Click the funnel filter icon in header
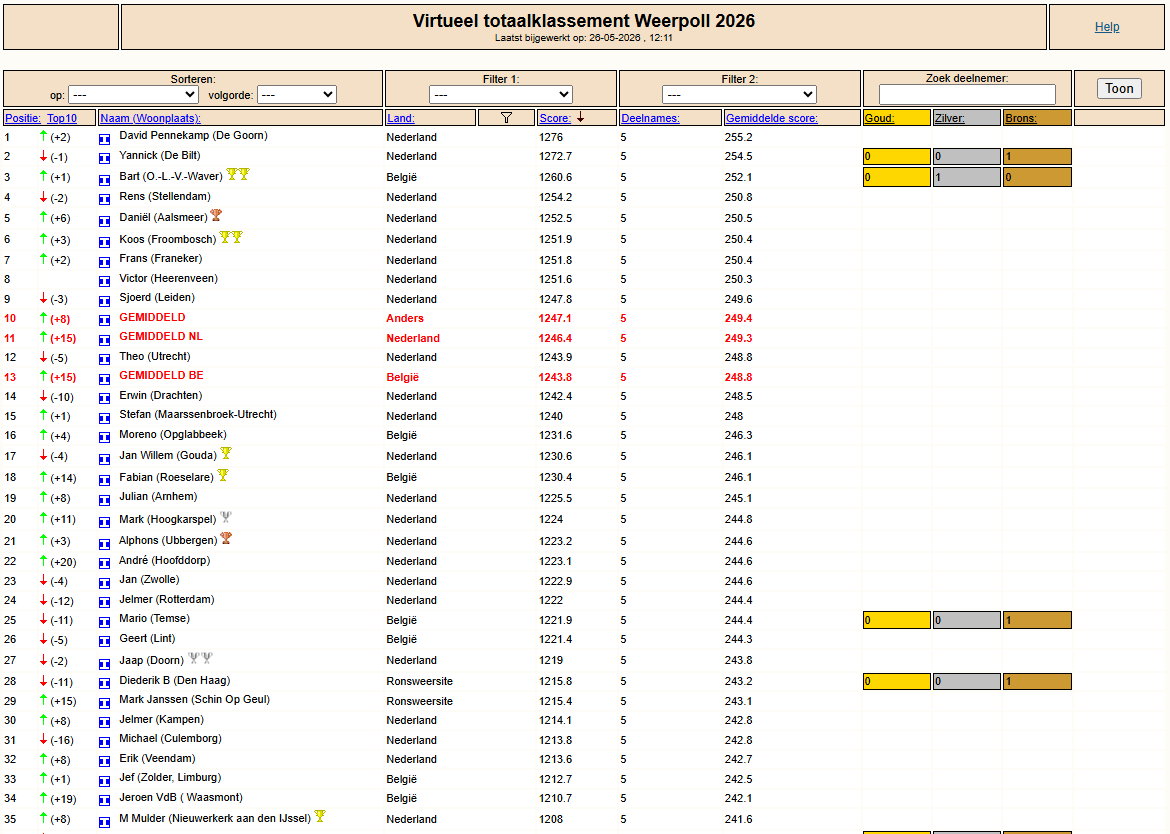 (x=507, y=118)
